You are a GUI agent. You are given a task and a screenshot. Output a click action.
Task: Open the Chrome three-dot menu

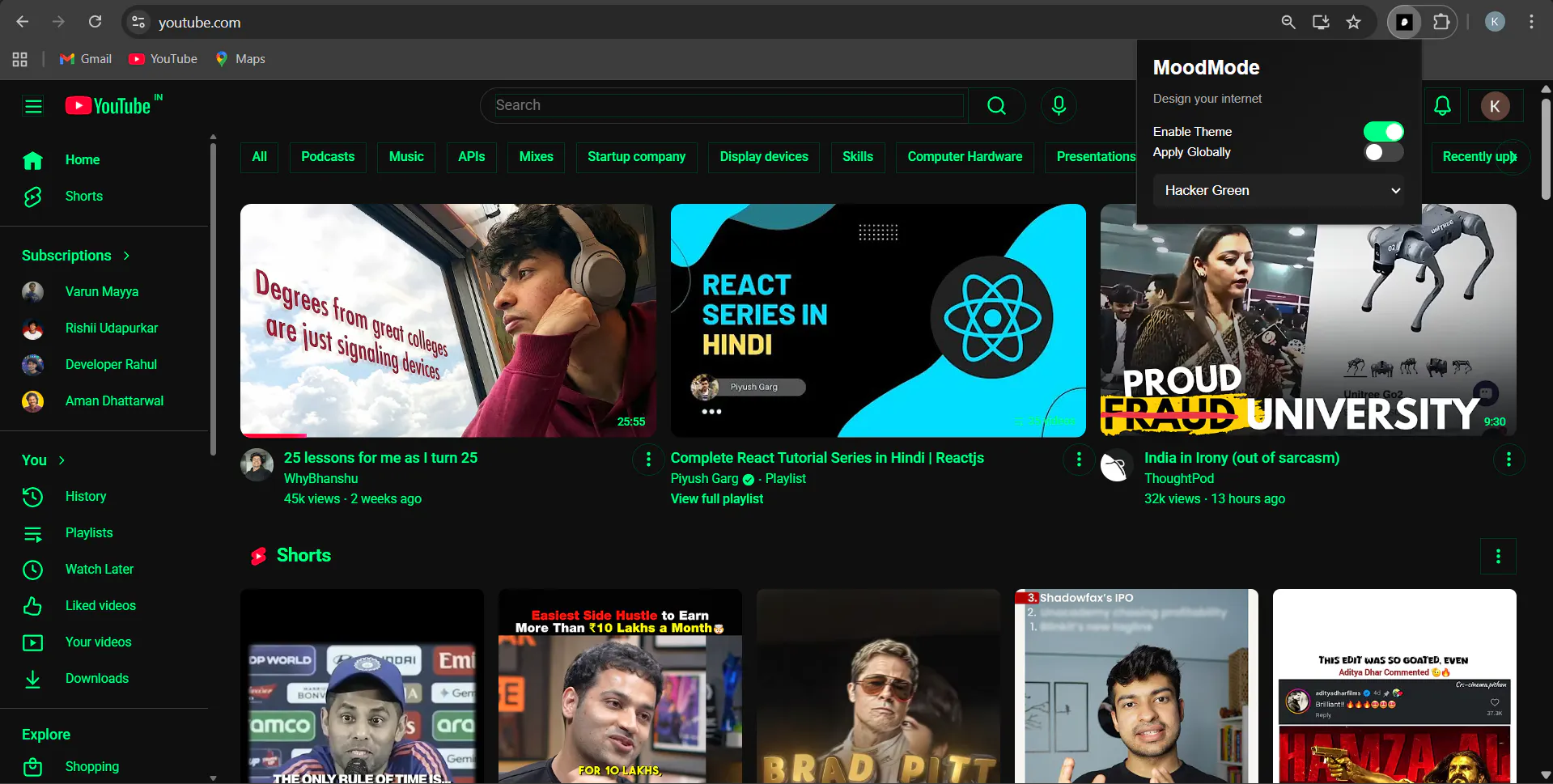pos(1531,22)
